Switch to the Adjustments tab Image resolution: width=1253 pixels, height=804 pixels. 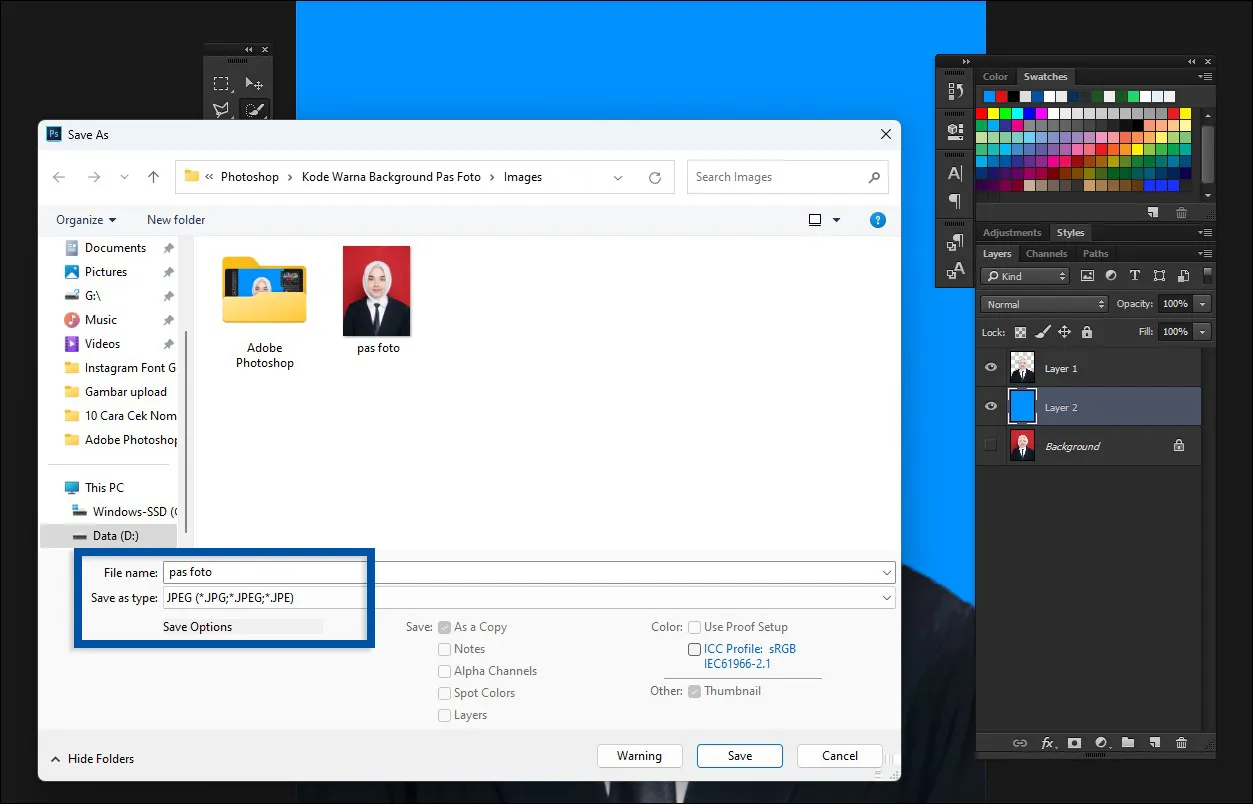[1011, 233]
